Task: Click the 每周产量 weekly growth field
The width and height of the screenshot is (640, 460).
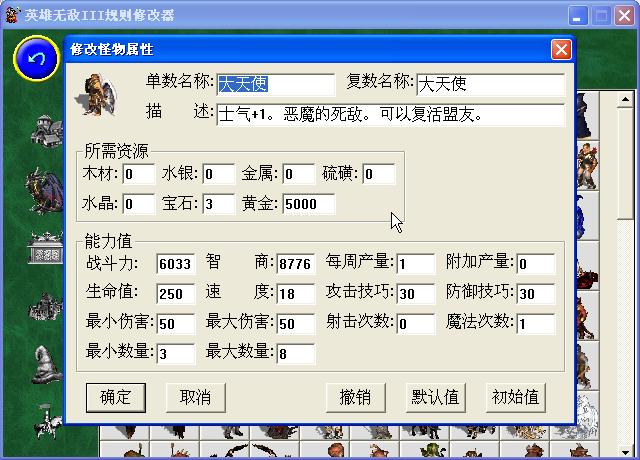Action: (x=416, y=264)
